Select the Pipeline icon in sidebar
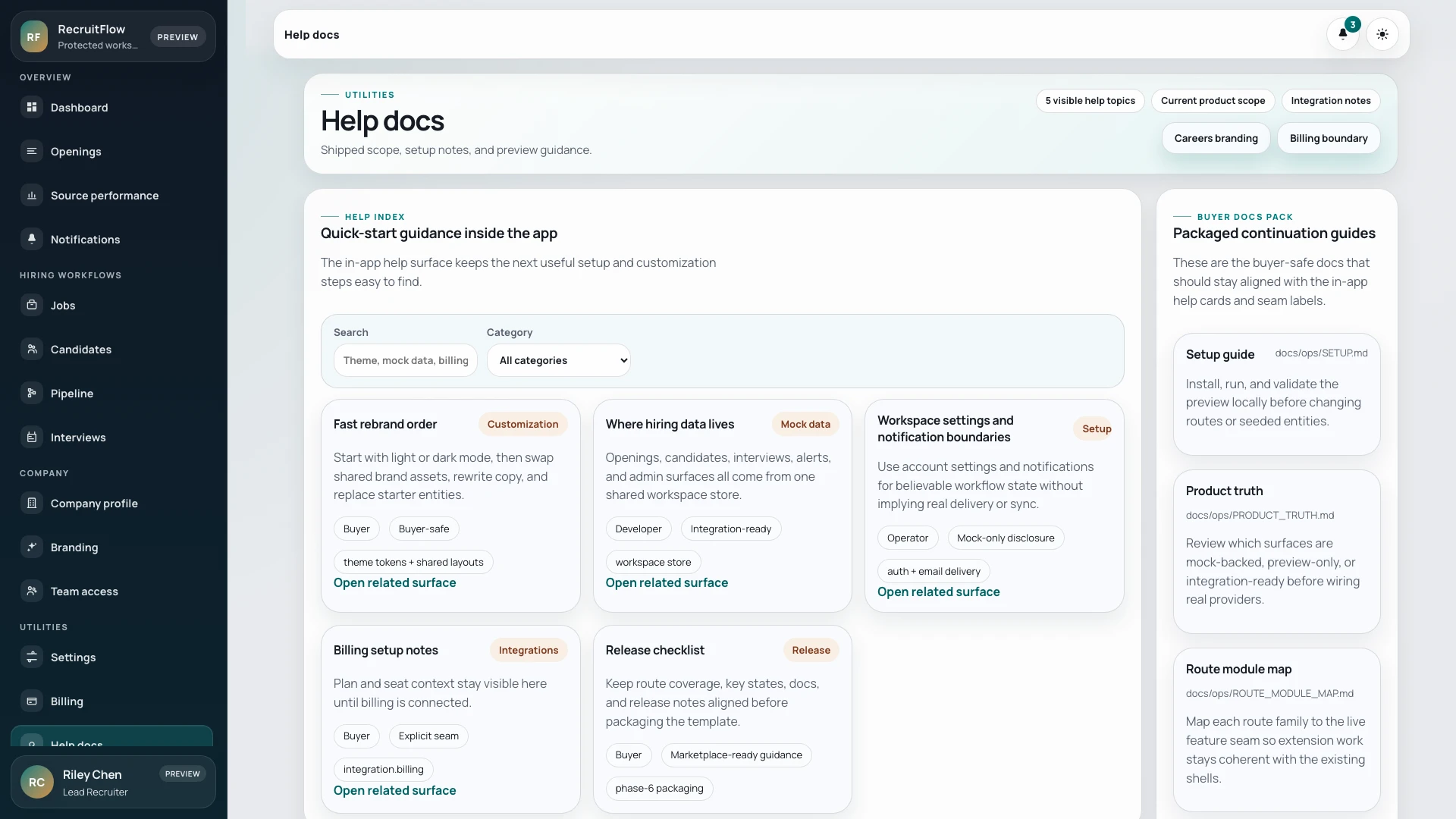This screenshot has height=819, width=1456. (32, 394)
